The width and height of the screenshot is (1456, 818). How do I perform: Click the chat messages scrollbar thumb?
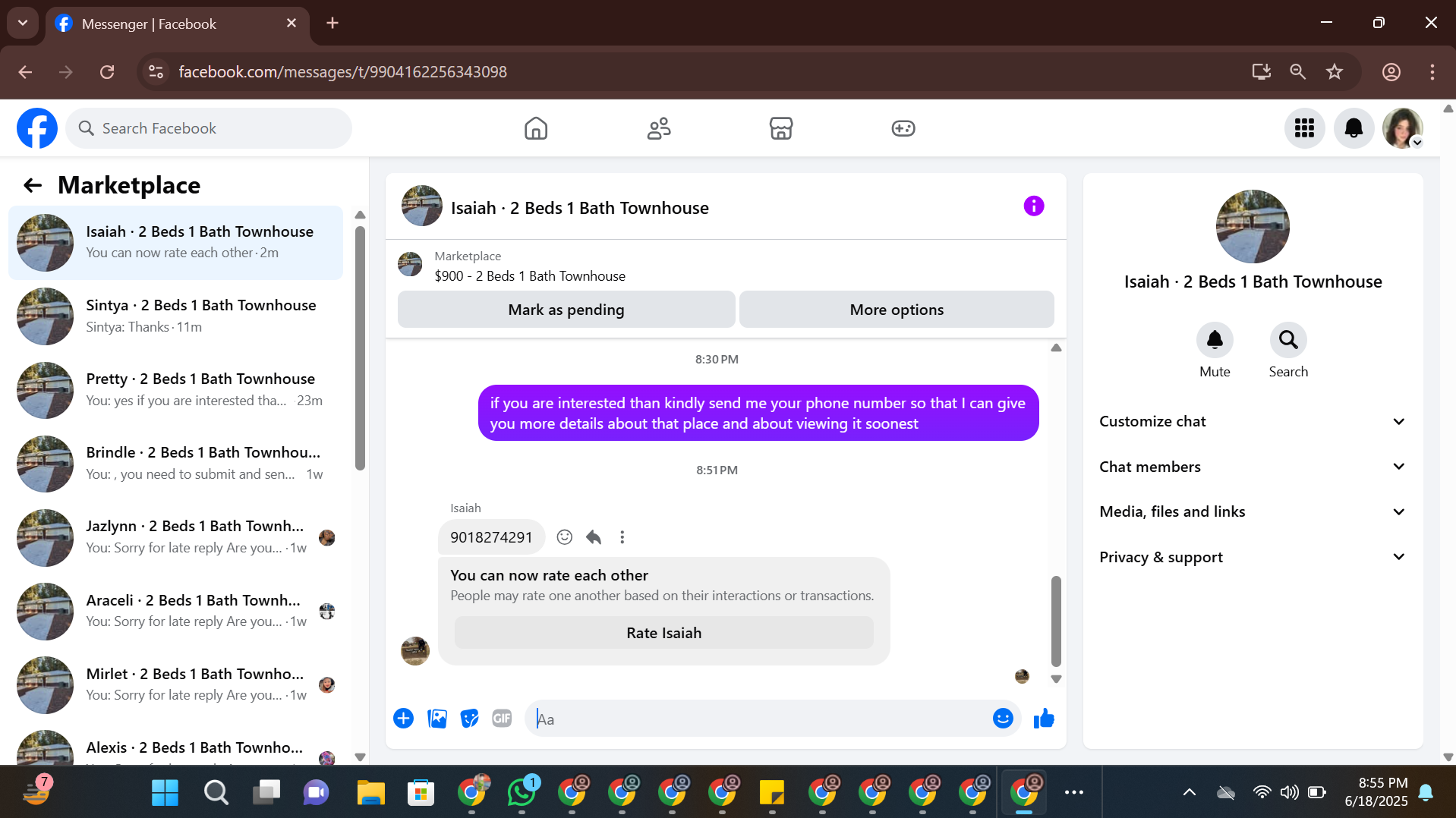pos(1056,621)
